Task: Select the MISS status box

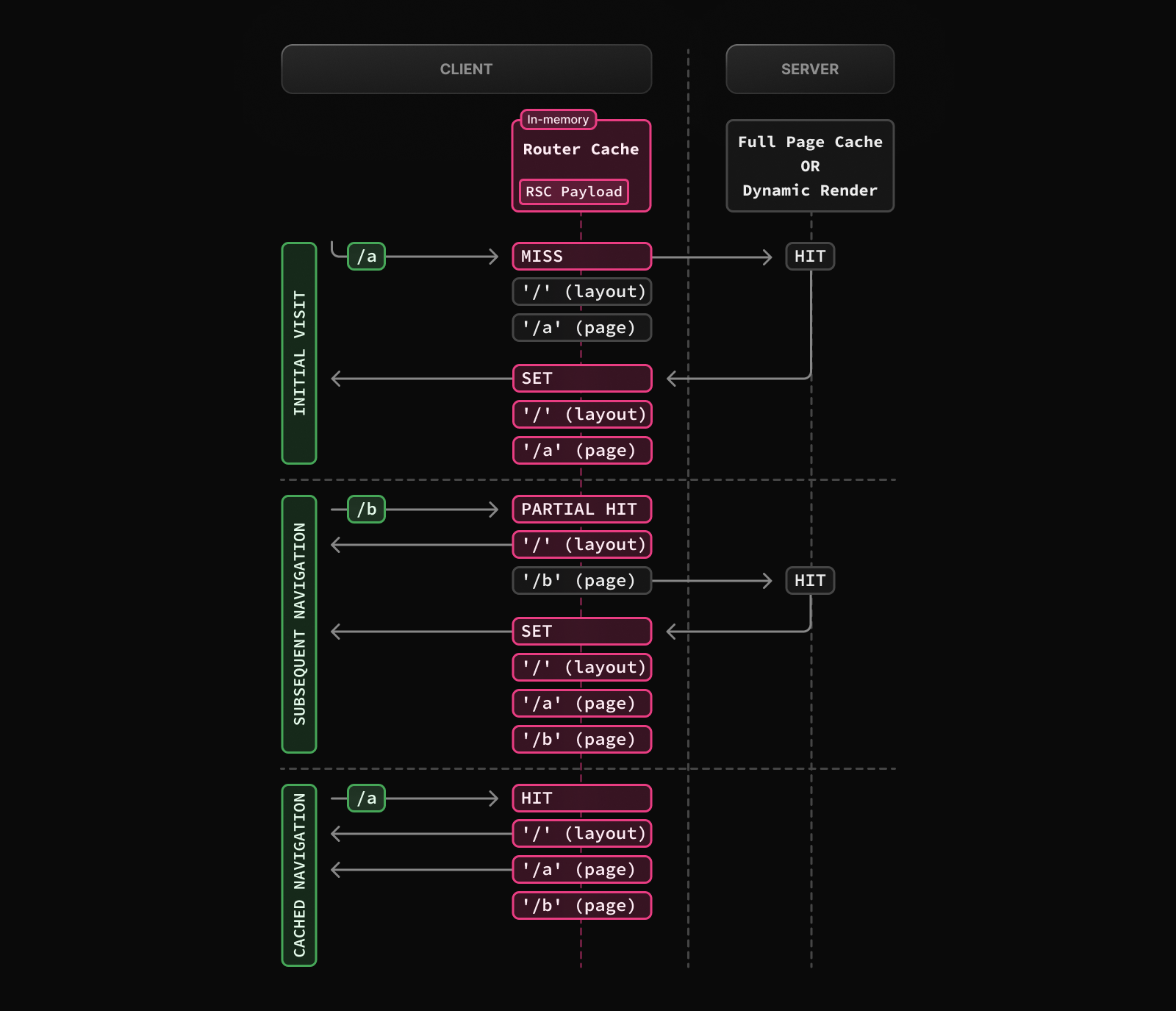Action: pos(581,256)
